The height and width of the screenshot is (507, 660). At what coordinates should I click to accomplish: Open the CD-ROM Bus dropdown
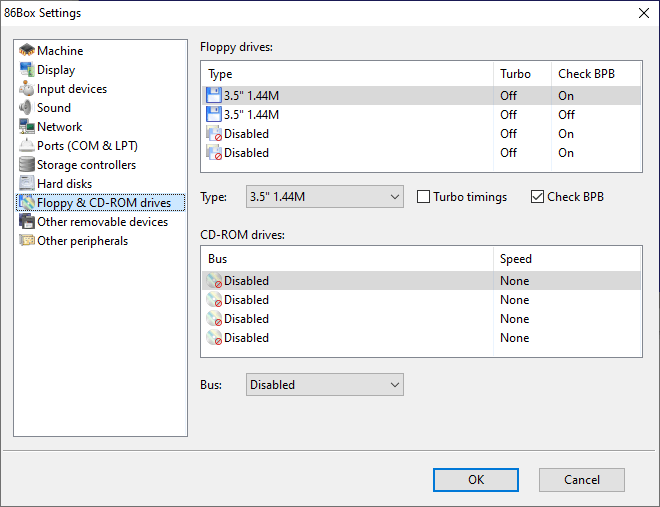[324, 384]
